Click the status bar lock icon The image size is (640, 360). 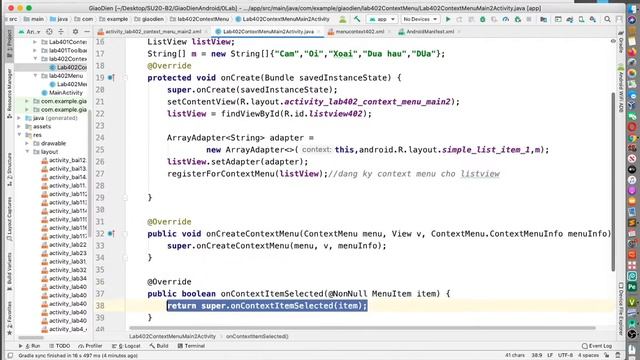point(607,356)
